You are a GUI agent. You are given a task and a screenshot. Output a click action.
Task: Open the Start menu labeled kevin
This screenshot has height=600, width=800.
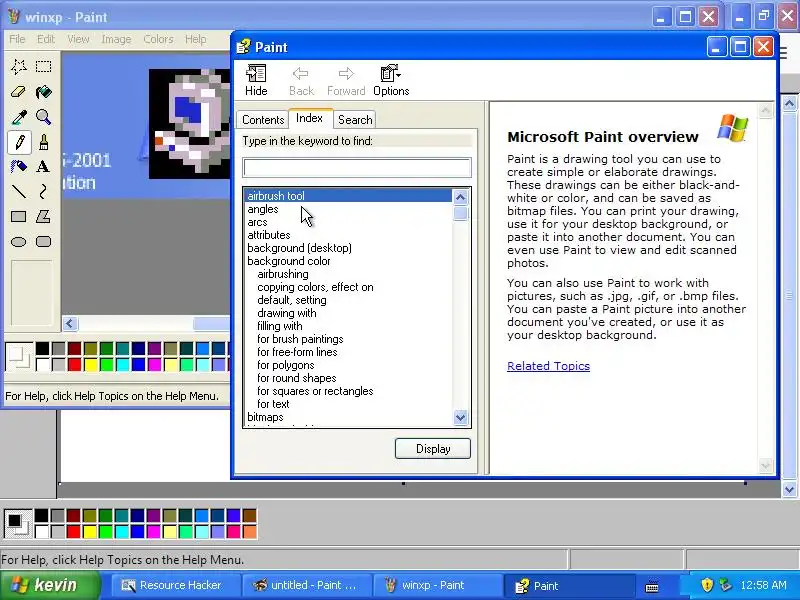(50, 585)
